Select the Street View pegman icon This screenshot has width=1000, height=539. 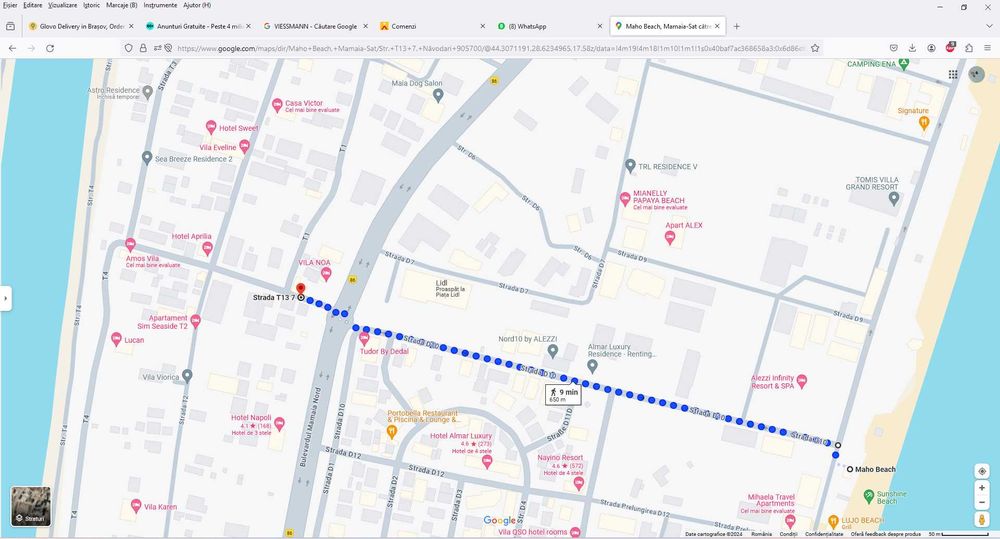pos(982,520)
